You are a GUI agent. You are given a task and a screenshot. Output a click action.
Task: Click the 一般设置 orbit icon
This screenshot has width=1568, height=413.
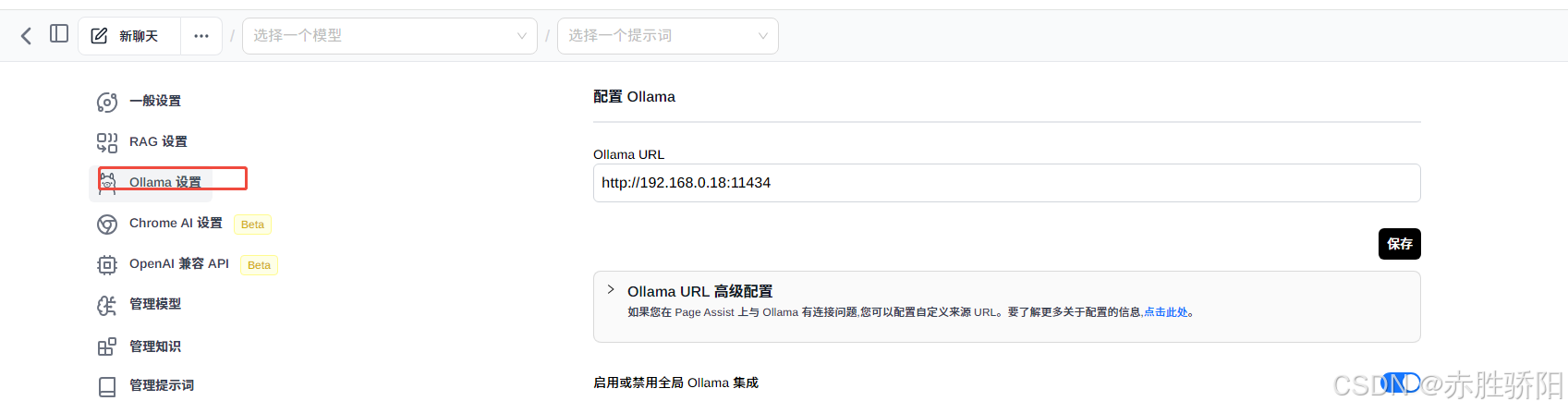[x=107, y=102]
